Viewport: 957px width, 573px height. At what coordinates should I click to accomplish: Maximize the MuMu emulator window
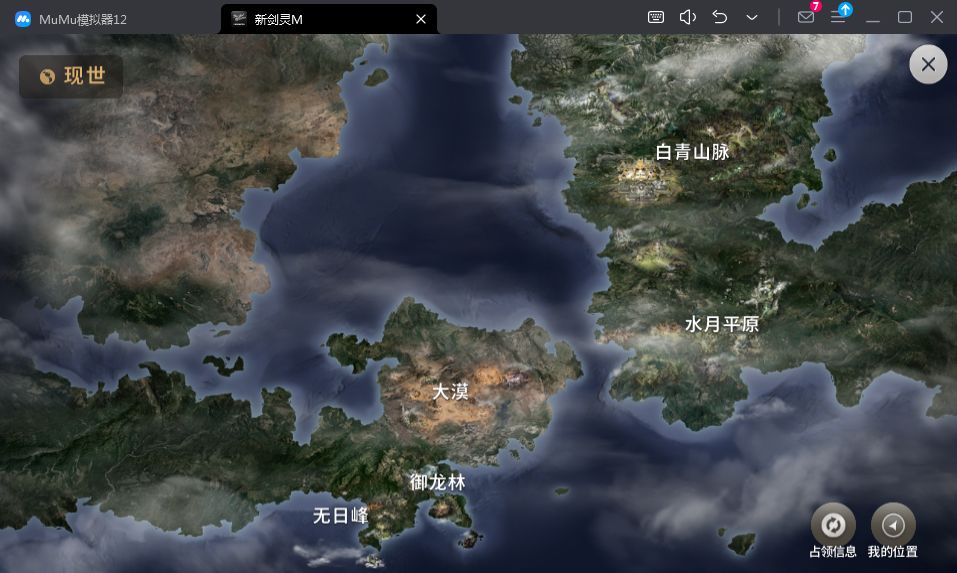(x=904, y=17)
